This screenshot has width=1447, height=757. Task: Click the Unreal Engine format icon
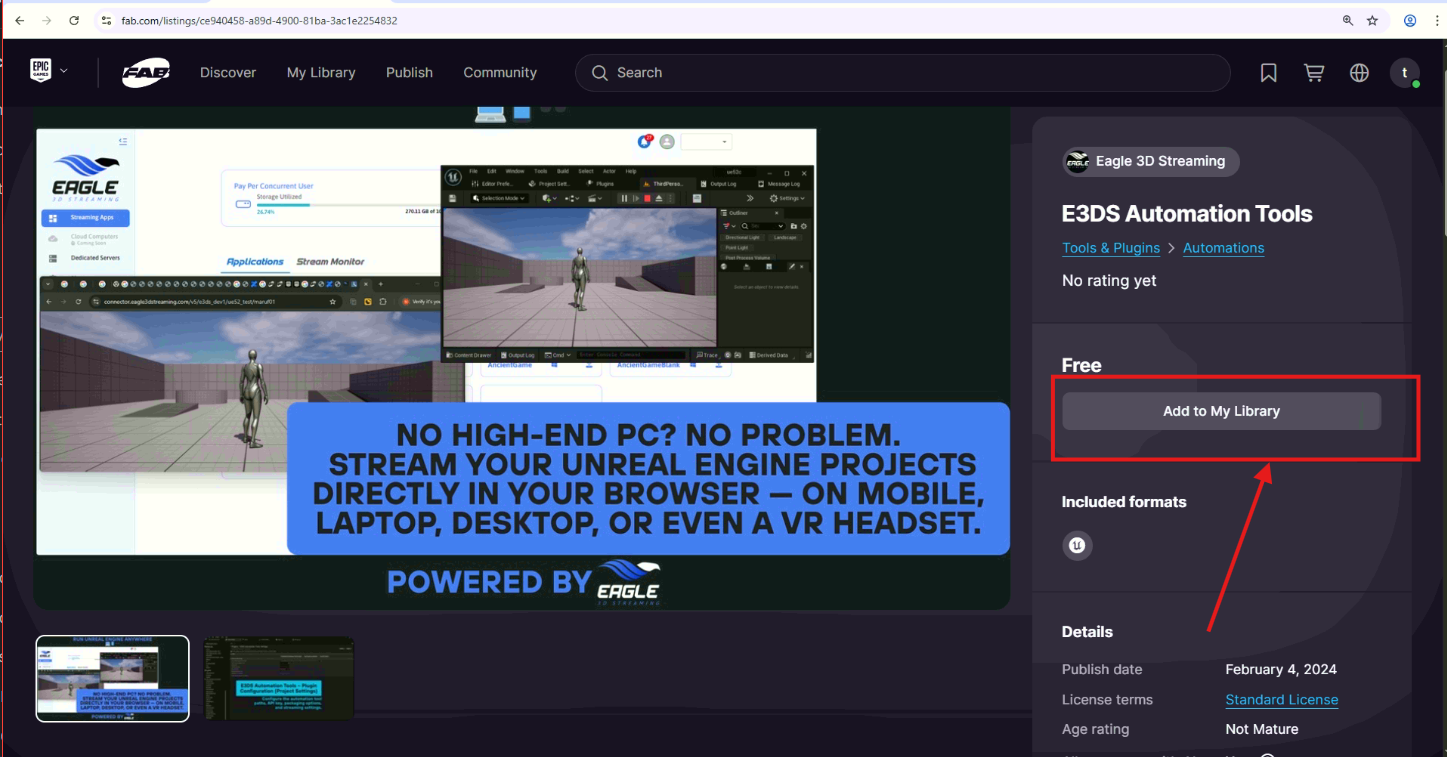pyautogui.click(x=1077, y=546)
